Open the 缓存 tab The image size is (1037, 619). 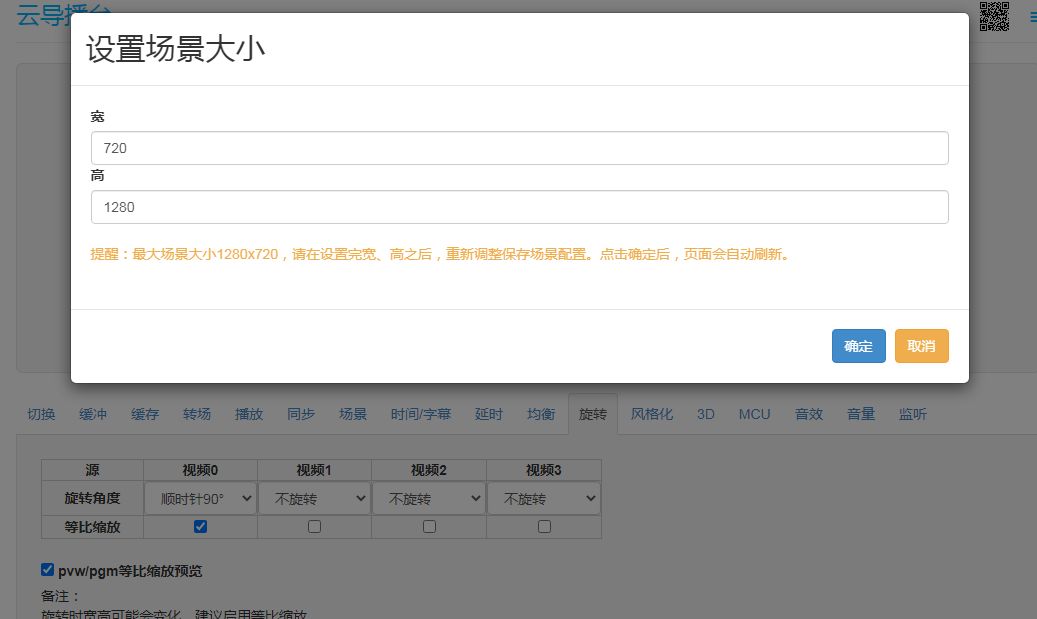pos(145,414)
